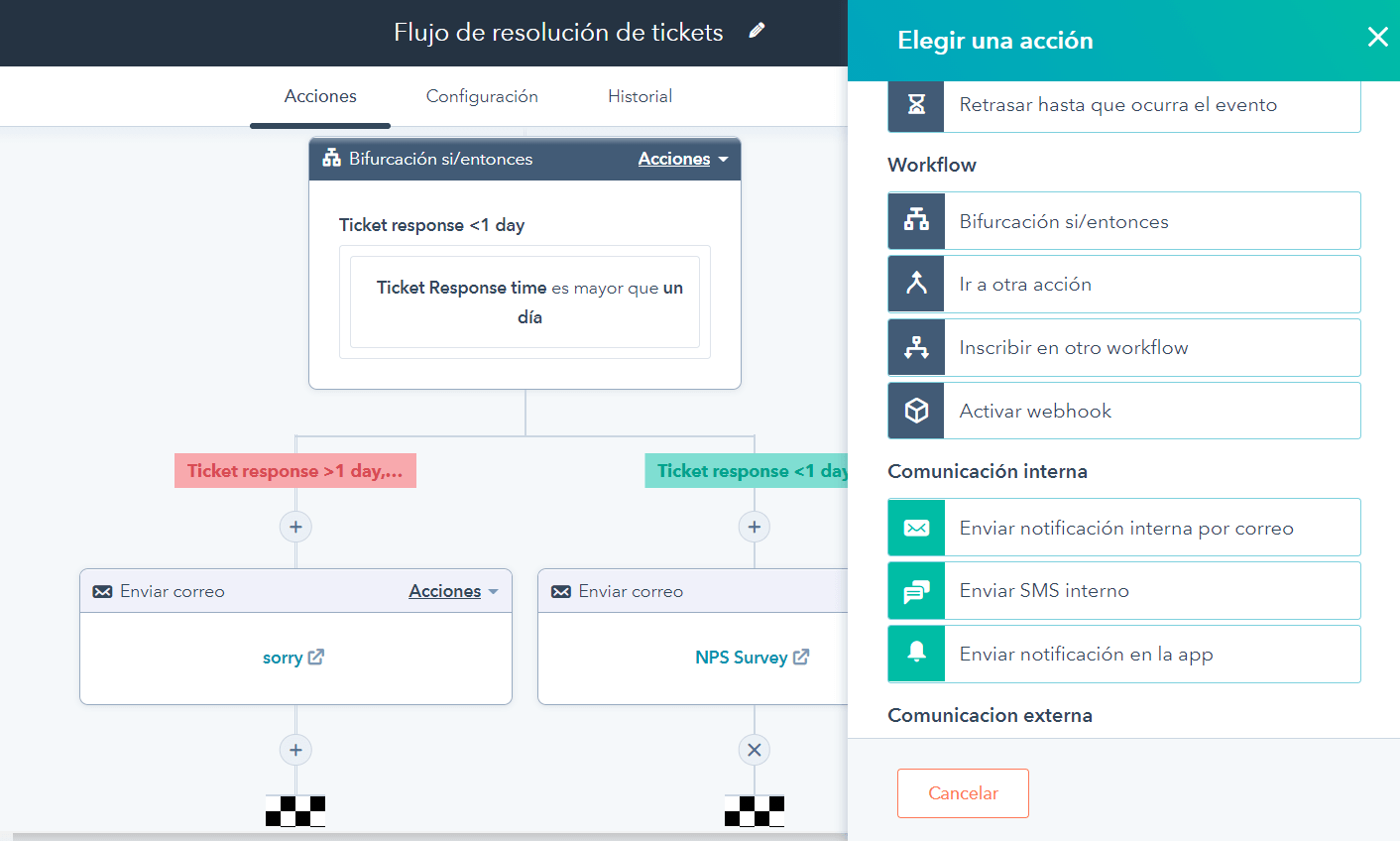1400x841 pixels.
Task: Choose the Ir a otra acción icon
Action: click(x=916, y=284)
